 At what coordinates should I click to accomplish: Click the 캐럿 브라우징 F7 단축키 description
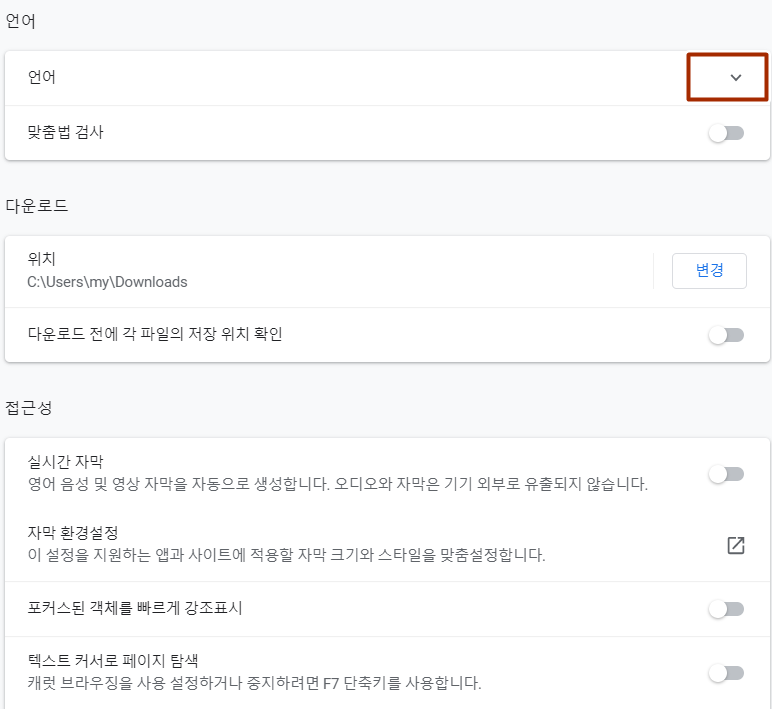[255, 683]
